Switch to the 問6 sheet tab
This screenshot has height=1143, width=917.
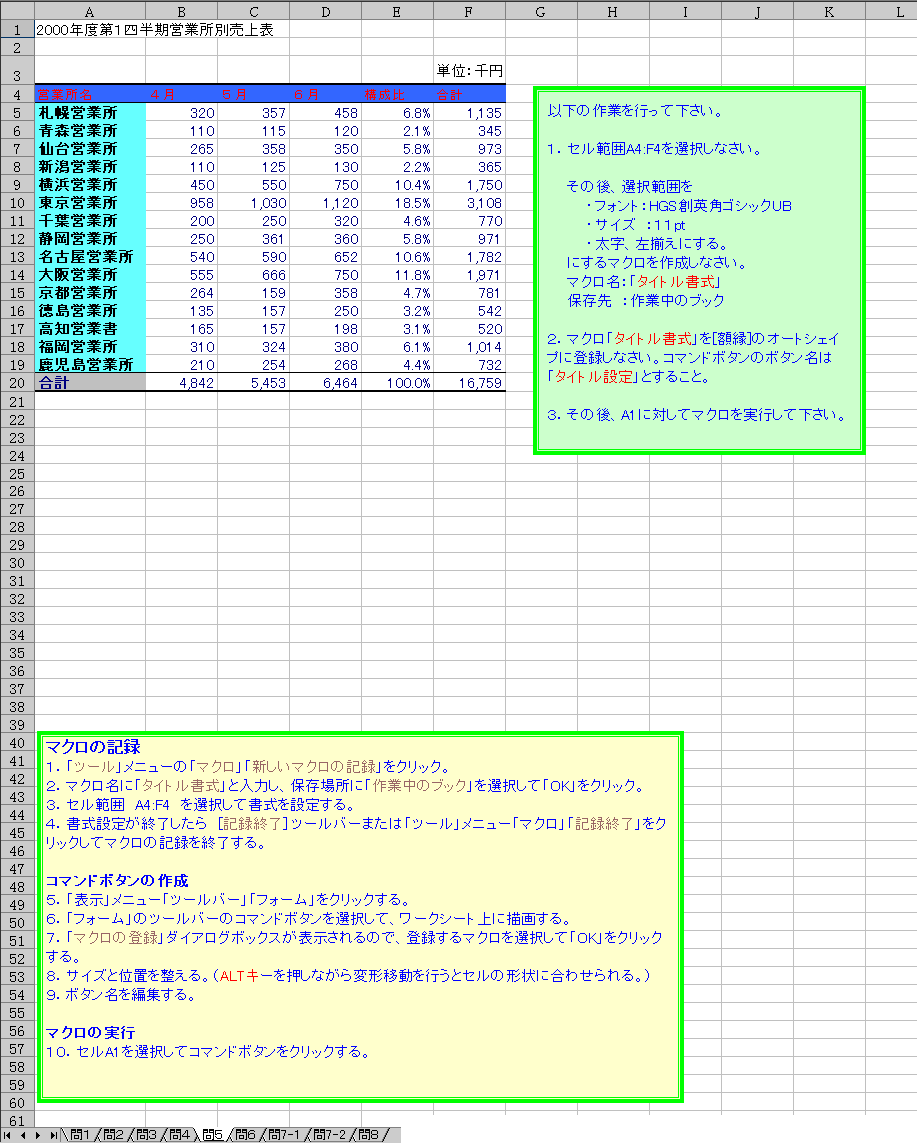point(246,1135)
